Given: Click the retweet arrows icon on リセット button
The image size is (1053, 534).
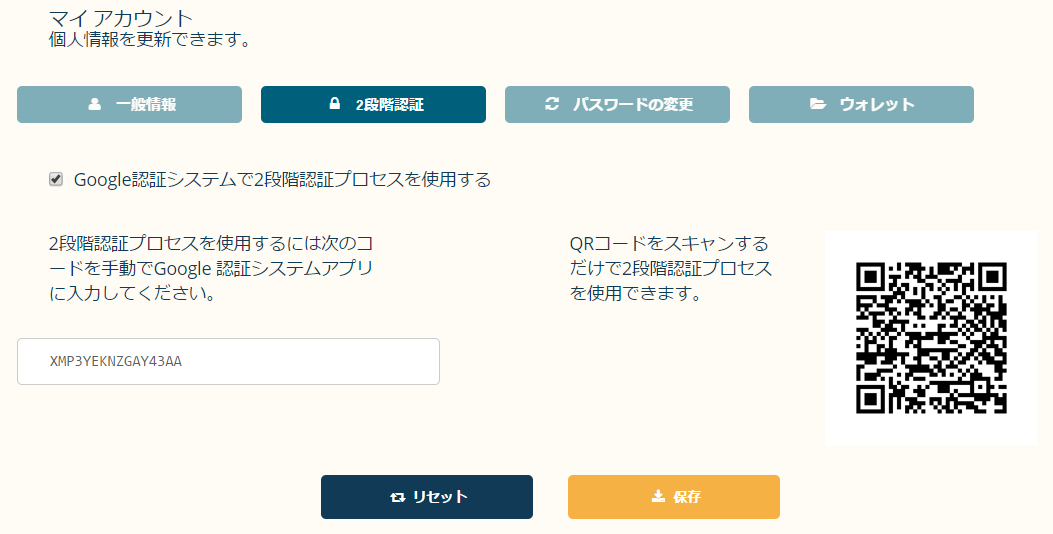Looking at the screenshot, I should [x=398, y=497].
